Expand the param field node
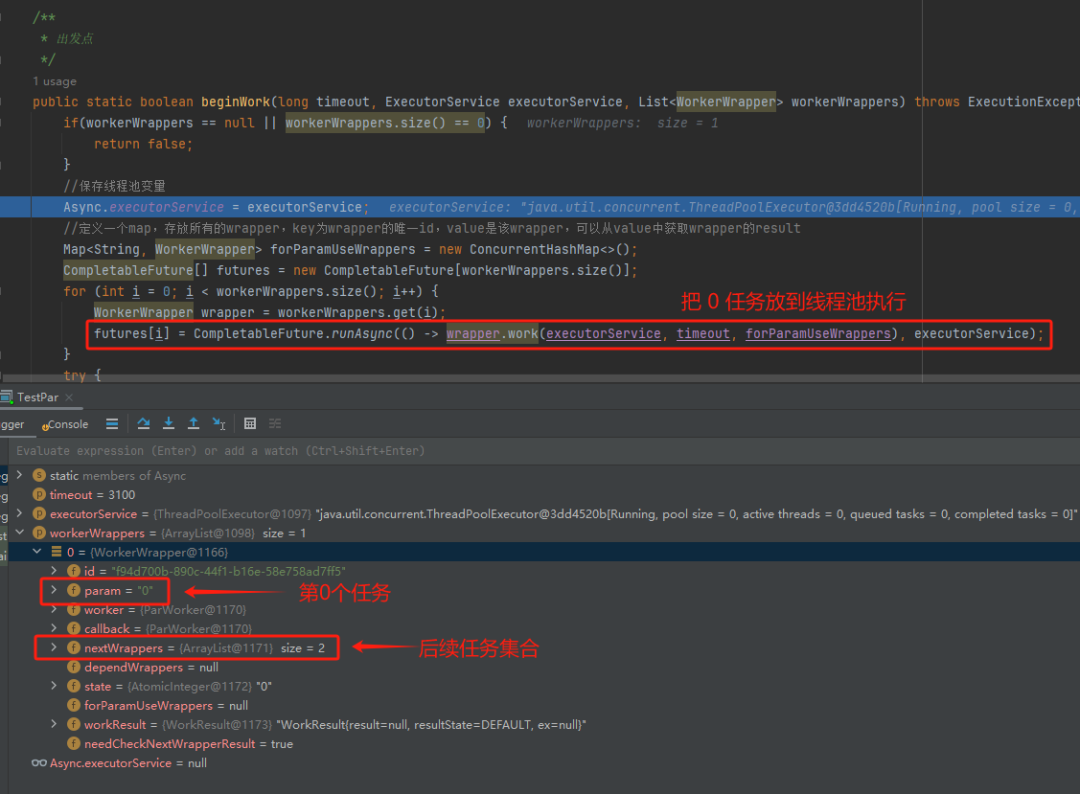The height and width of the screenshot is (794, 1080). click(54, 590)
